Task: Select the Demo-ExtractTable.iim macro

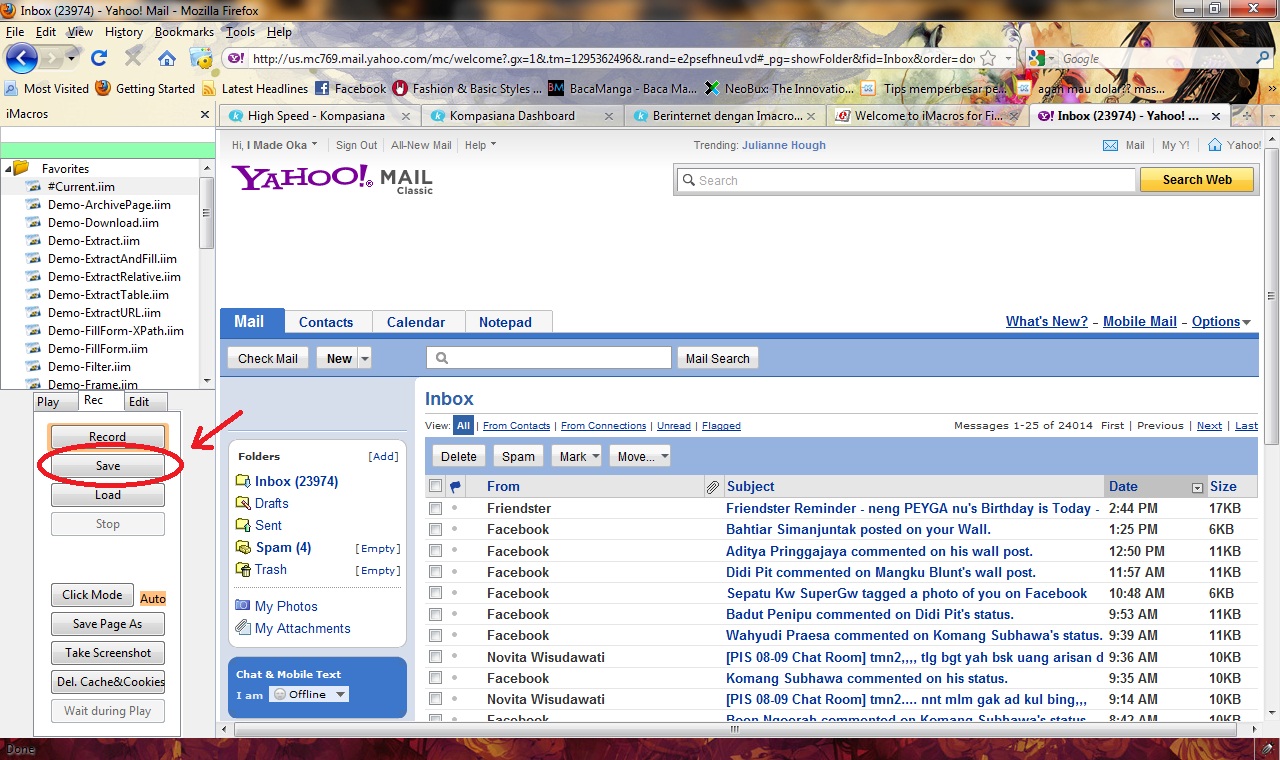Action: click(x=108, y=295)
